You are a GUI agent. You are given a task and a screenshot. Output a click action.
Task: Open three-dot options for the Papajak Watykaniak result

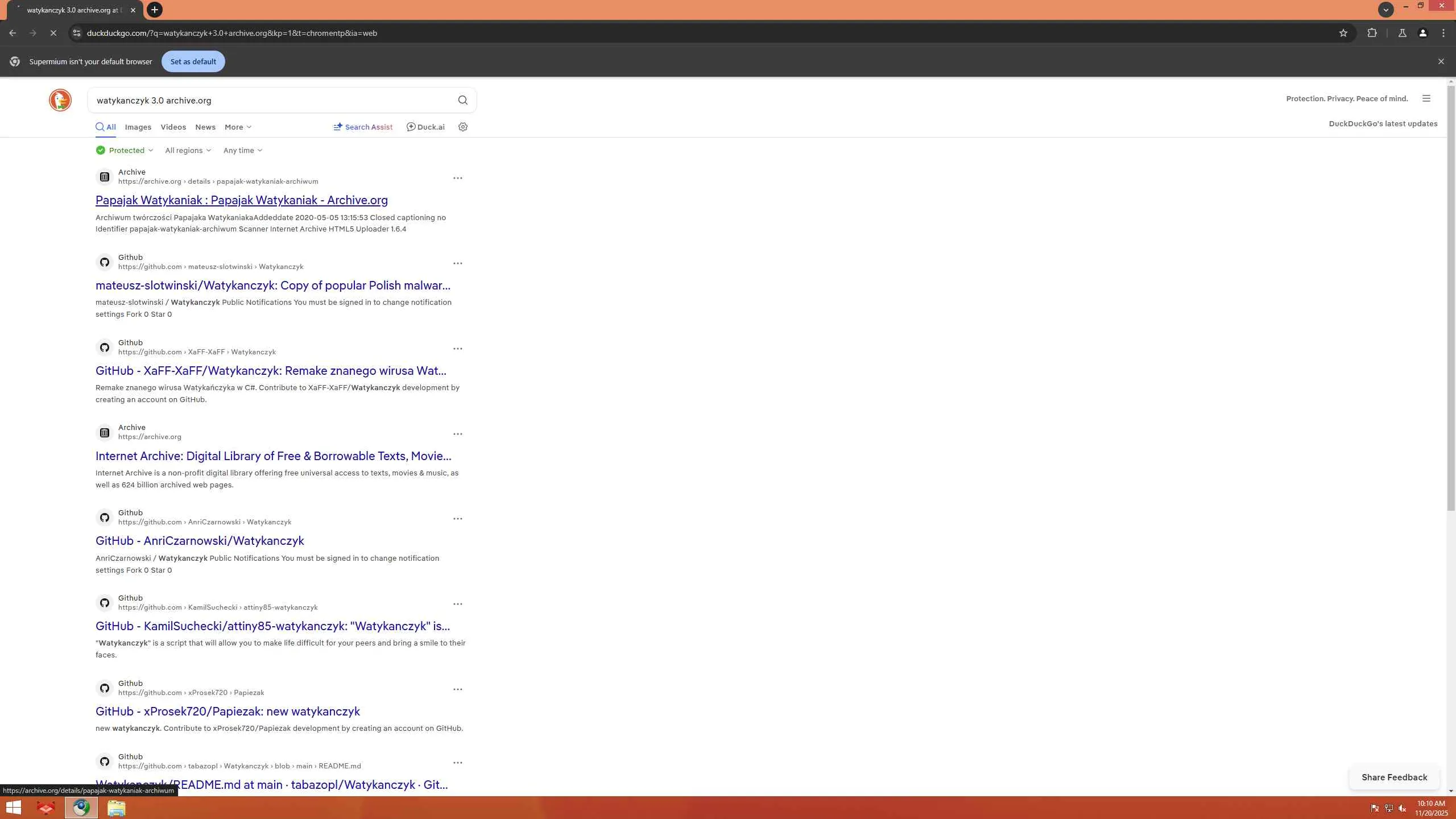pos(457,178)
